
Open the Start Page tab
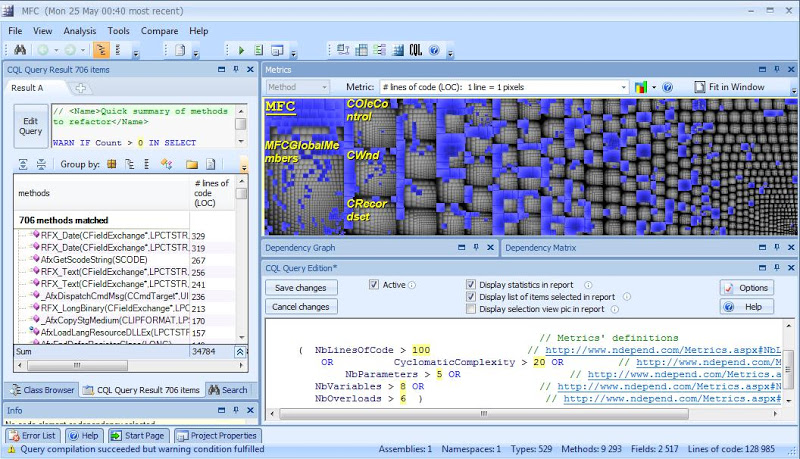138,436
